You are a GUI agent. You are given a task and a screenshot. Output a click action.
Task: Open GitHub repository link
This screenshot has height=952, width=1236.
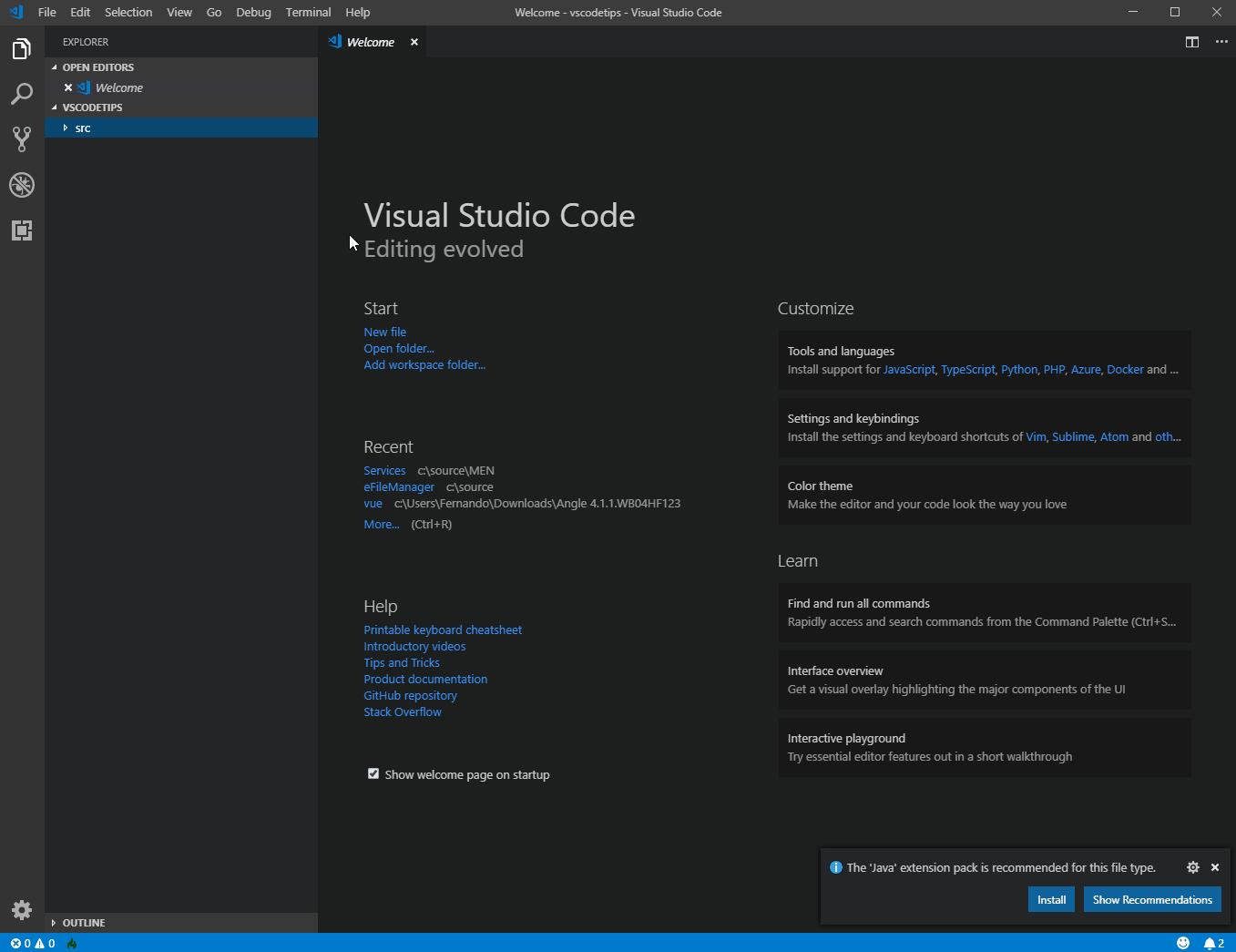tap(411, 696)
